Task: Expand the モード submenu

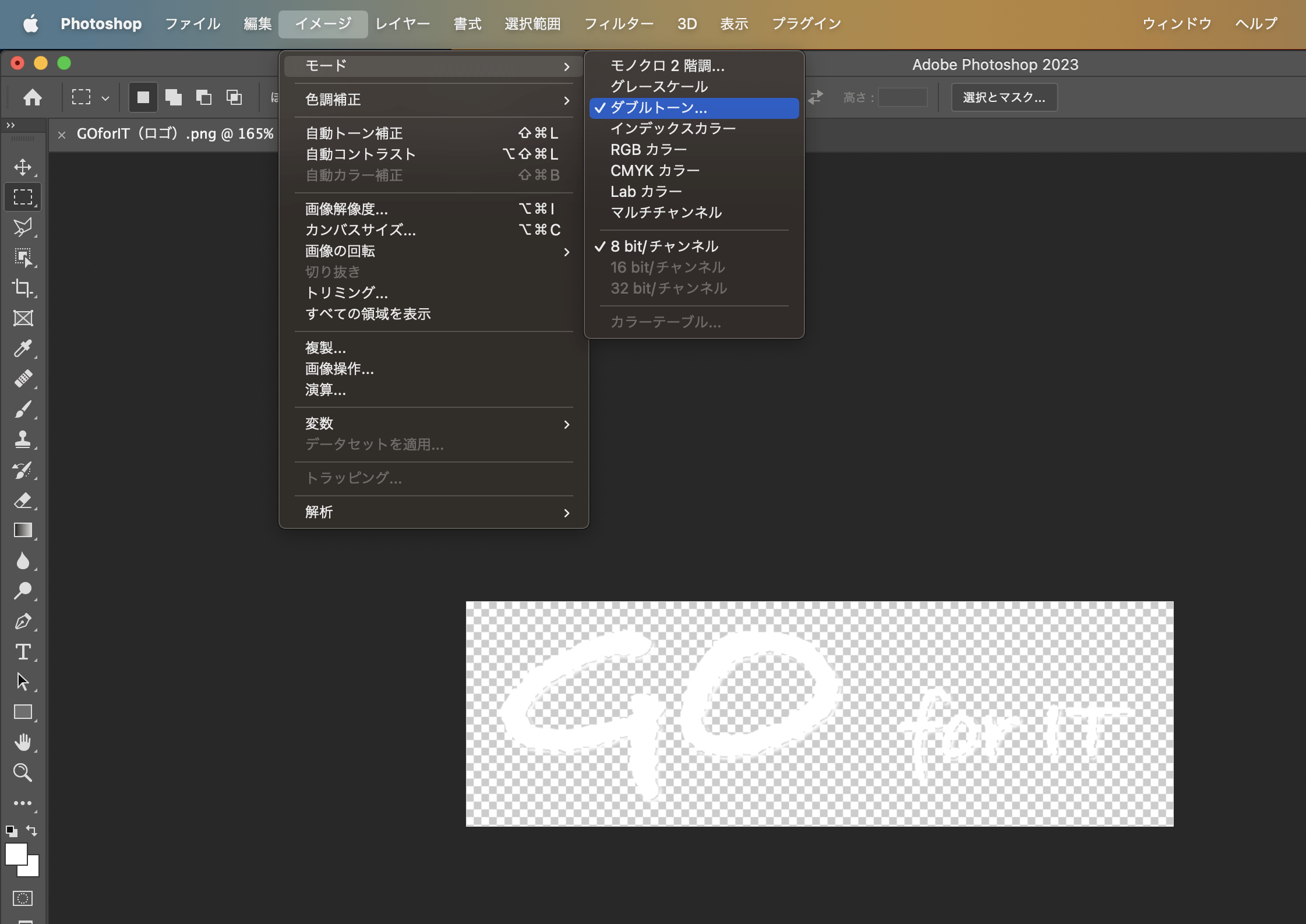Action: tap(434, 66)
